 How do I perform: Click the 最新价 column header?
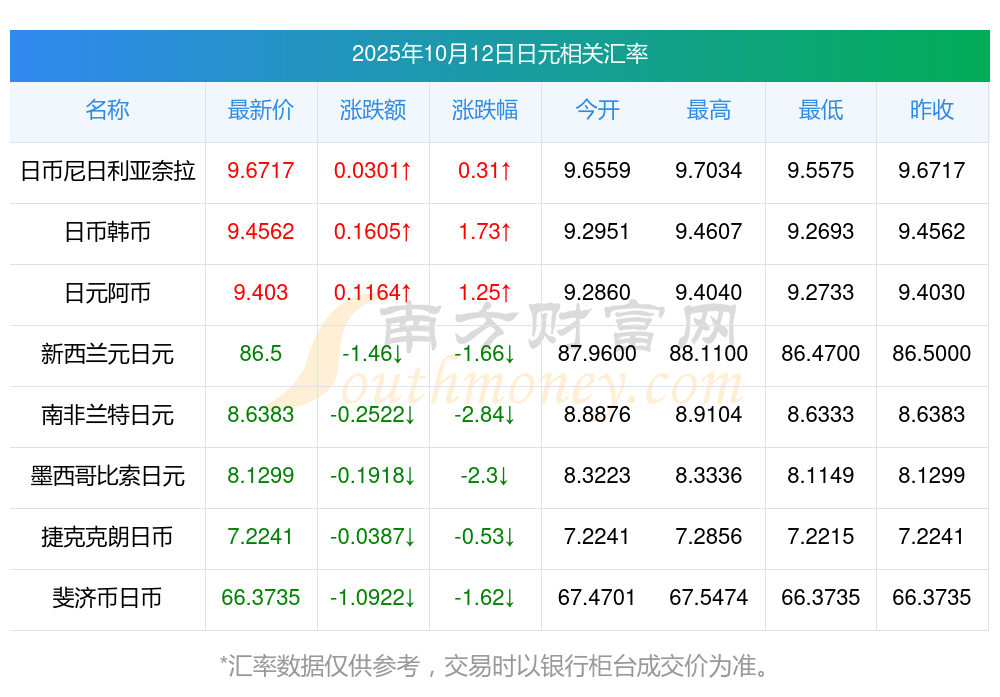(x=260, y=110)
